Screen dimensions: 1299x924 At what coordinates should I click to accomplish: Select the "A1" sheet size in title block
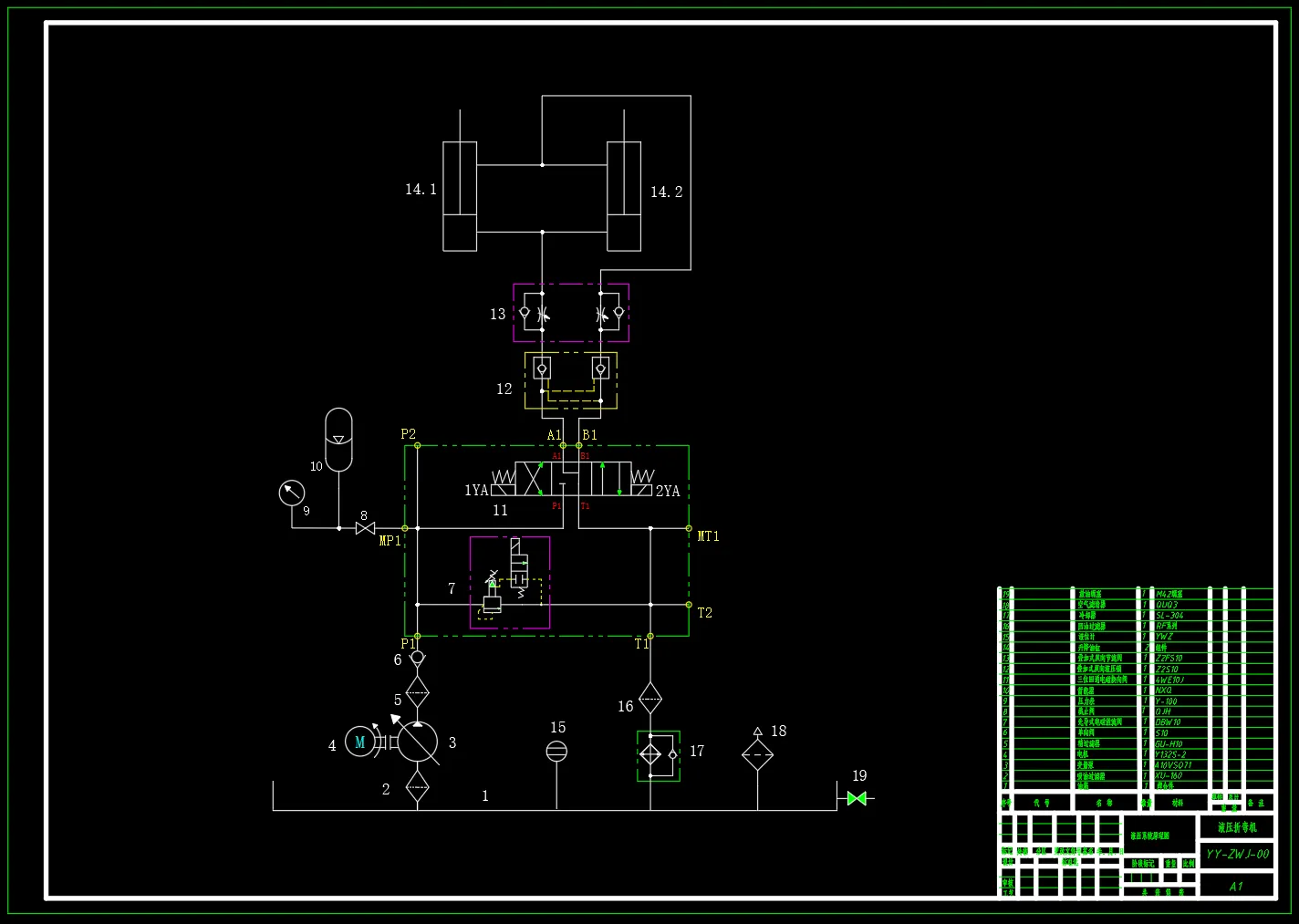(1236, 887)
